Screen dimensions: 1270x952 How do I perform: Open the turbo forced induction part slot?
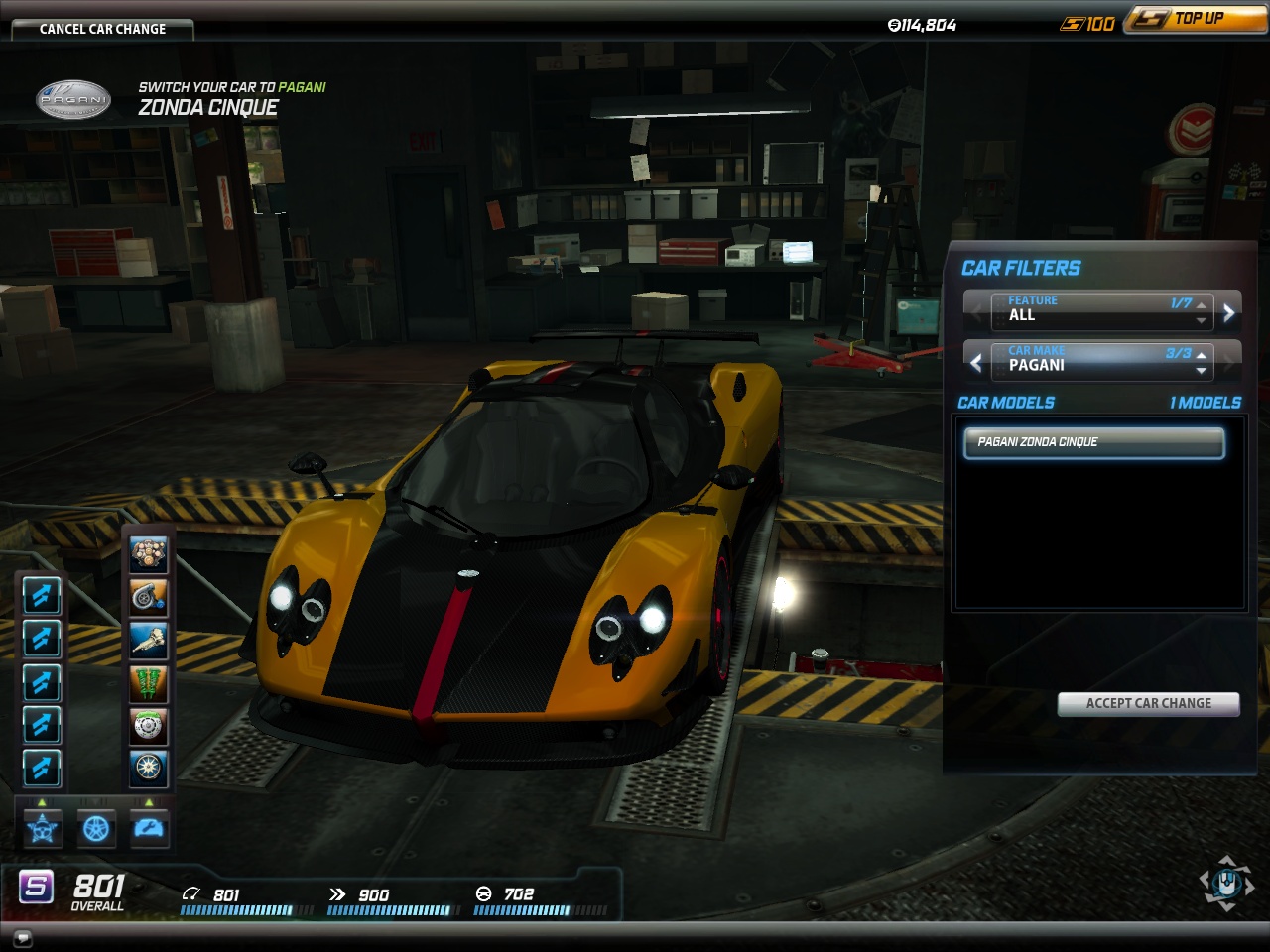tap(149, 597)
